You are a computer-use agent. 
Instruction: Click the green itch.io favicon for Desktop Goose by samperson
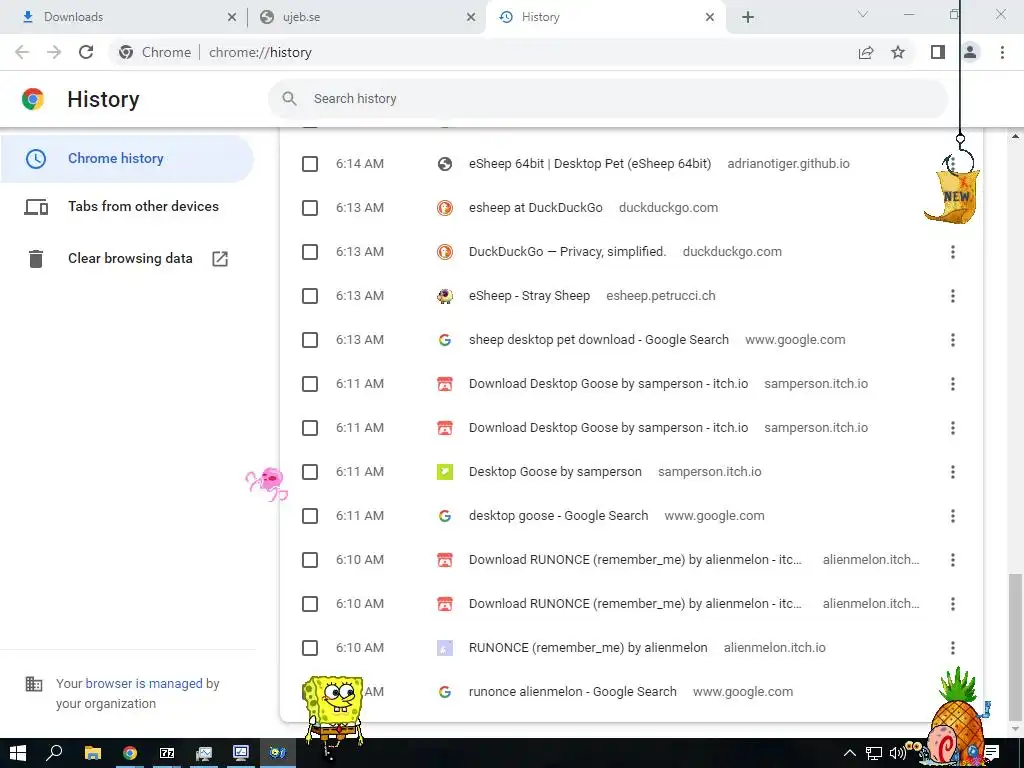coord(445,472)
